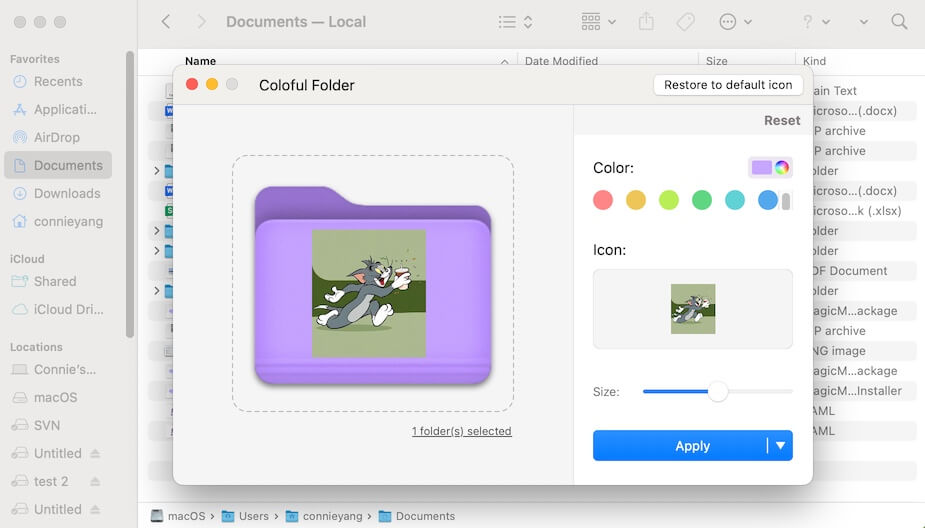Eject the first Untitled volume

click(x=95, y=453)
